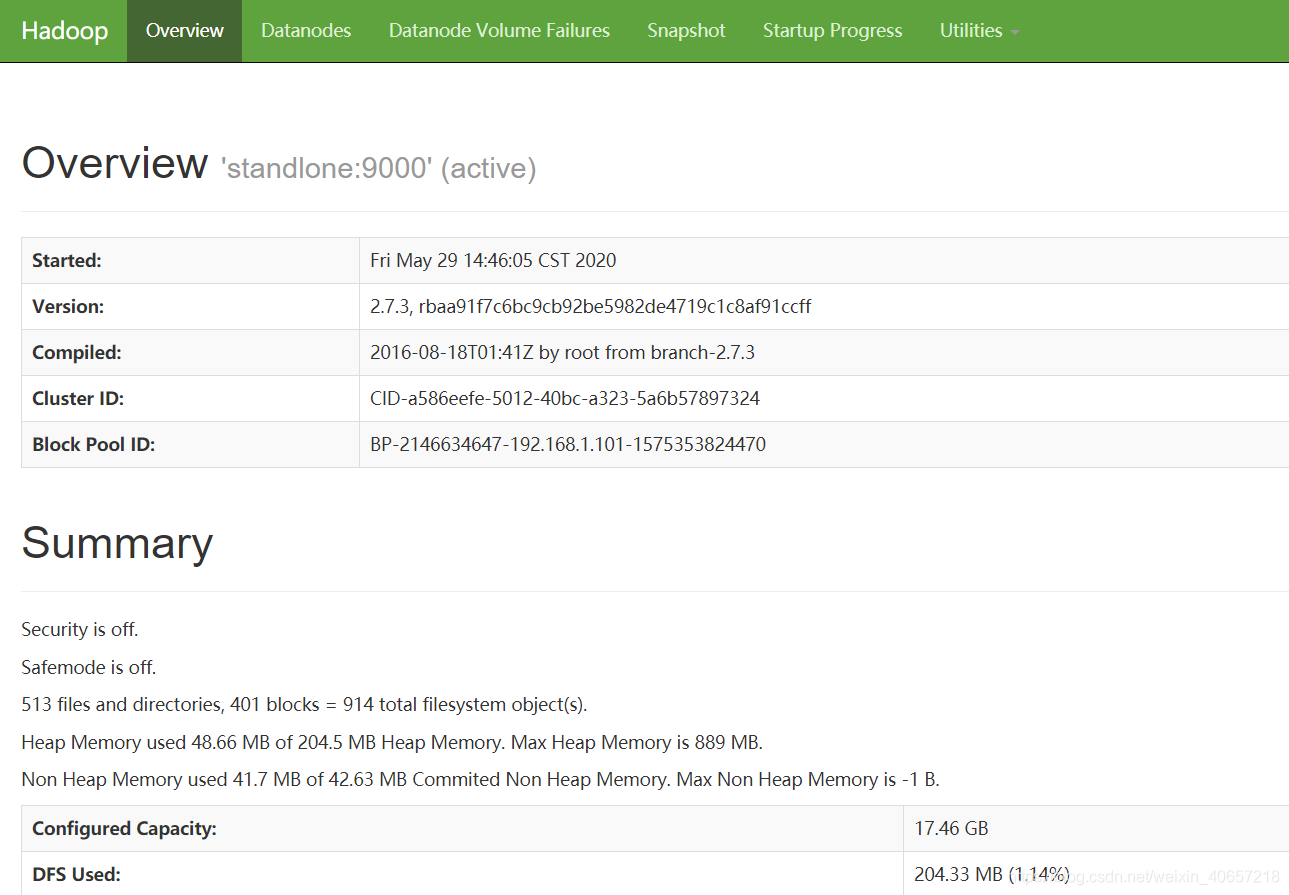1289x895 pixels.
Task: Select CID-a586eefe cluster ID value
Action: (x=565, y=398)
